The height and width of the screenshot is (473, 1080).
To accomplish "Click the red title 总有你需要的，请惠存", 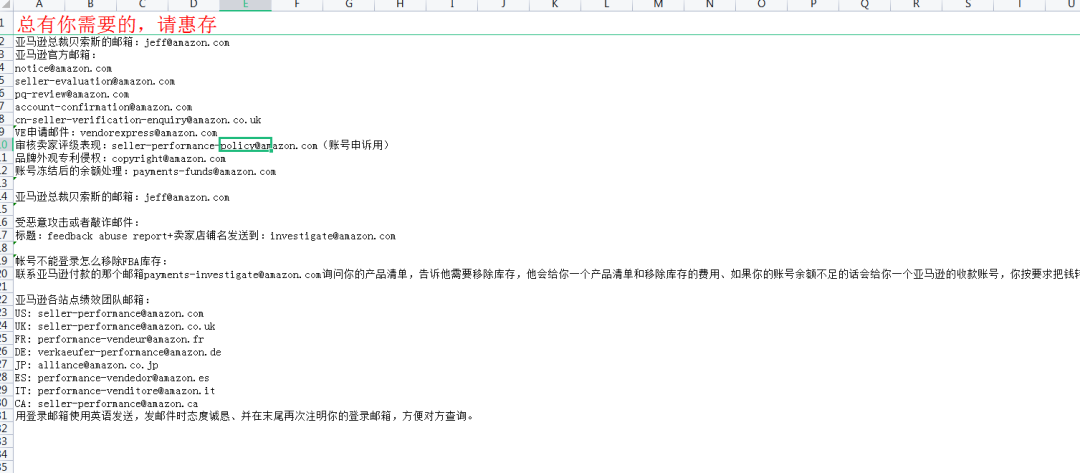I will pyautogui.click(x=117, y=24).
